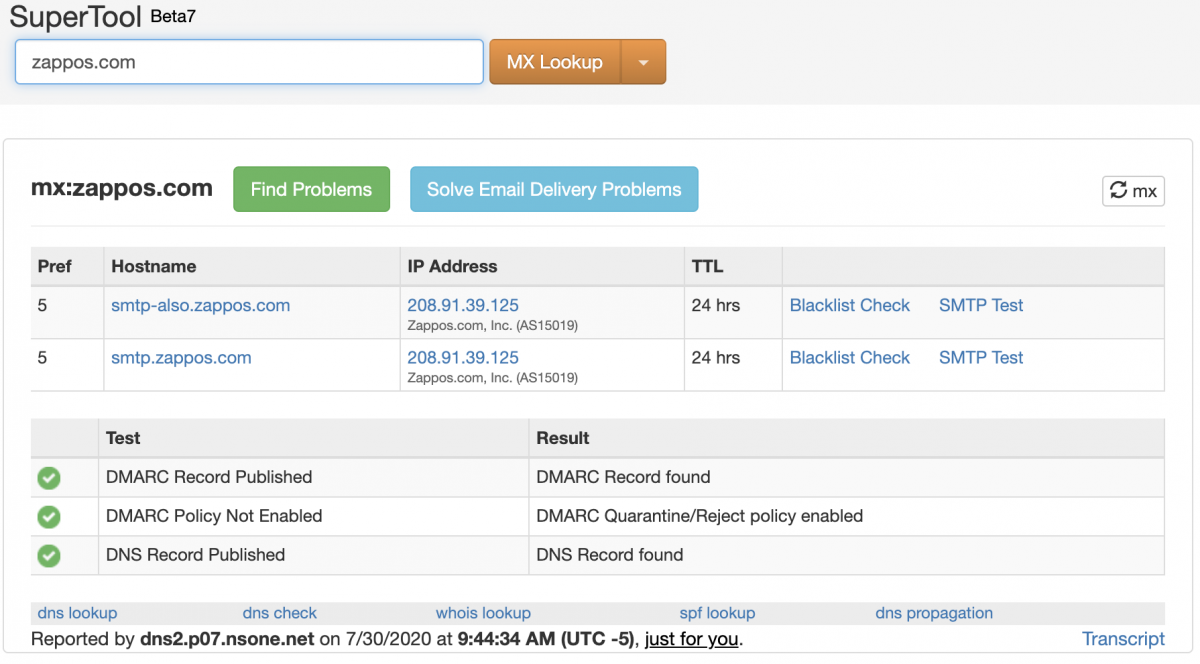Run Blacklist Check for smtp.zappos.com row
Image resolution: width=1200 pixels, height=664 pixels.
850,357
